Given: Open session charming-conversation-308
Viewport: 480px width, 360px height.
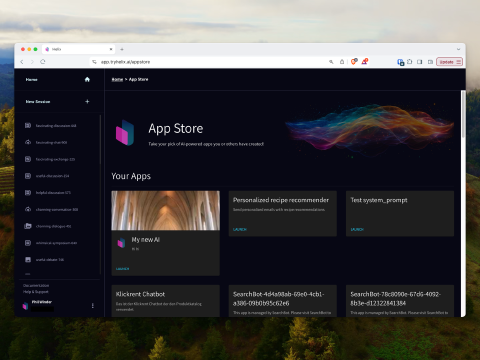Looking at the screenshot, I should (x=57, y=209).
